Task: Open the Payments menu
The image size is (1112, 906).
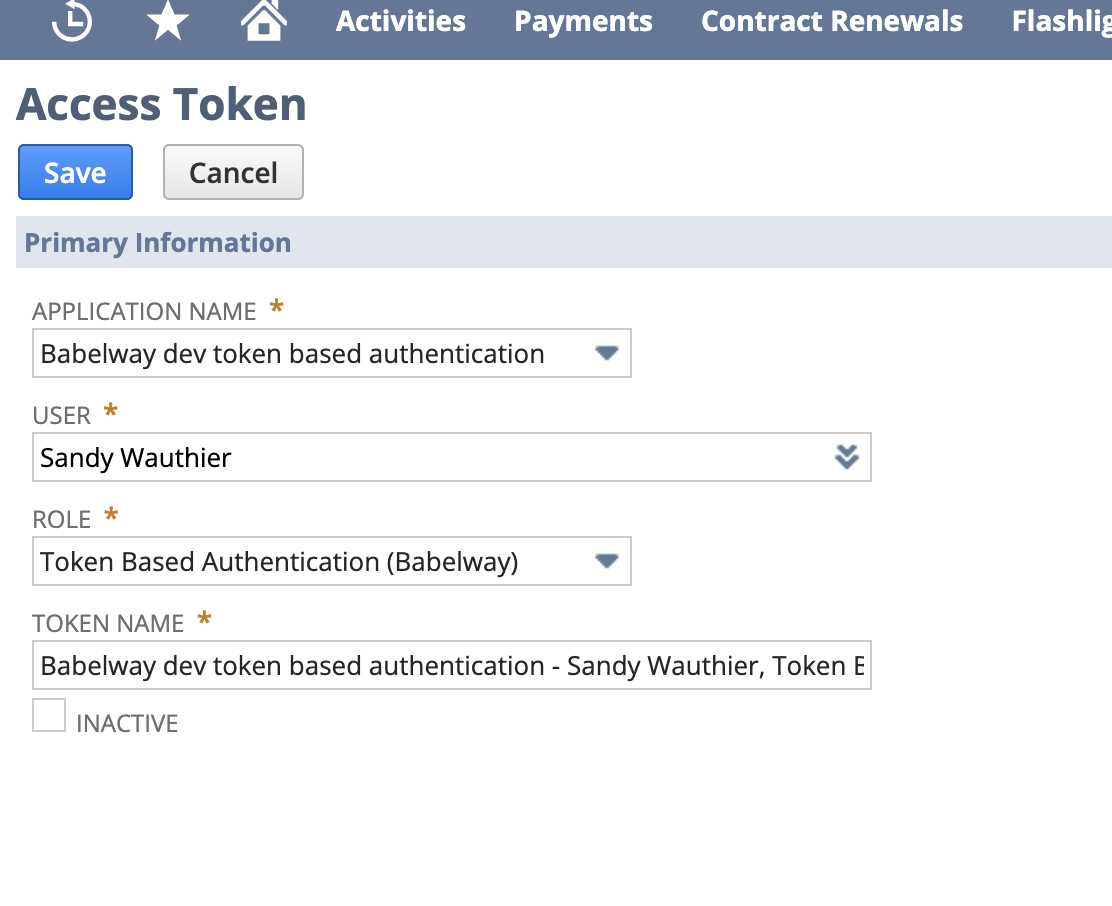Action: point(583,22)
